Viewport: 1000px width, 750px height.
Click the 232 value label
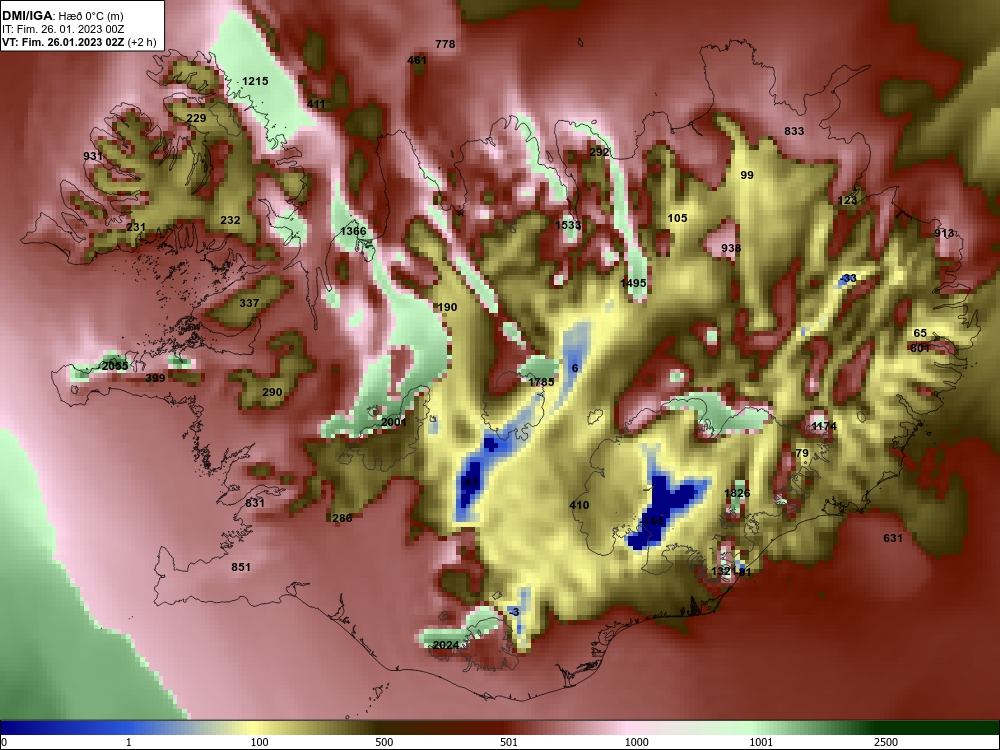[x=230, y=220]
